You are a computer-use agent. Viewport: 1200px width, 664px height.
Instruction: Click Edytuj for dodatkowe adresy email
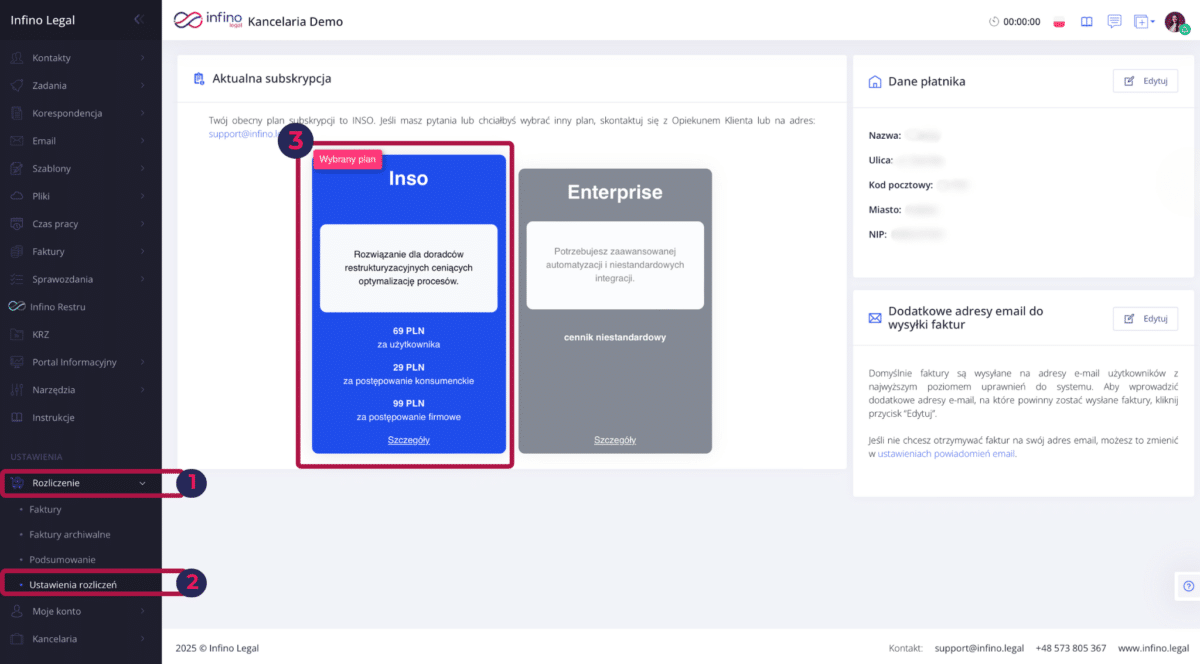1145,318
